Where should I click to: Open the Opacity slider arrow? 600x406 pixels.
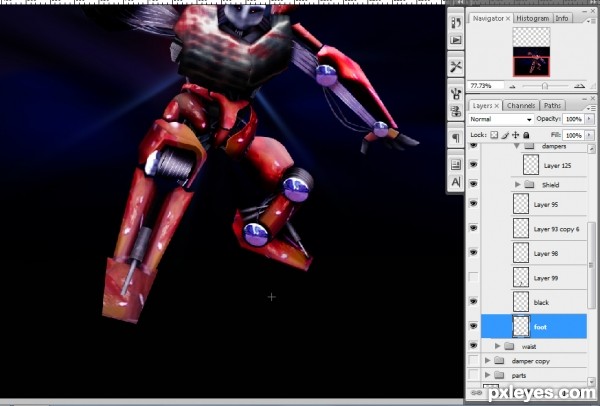589,119
